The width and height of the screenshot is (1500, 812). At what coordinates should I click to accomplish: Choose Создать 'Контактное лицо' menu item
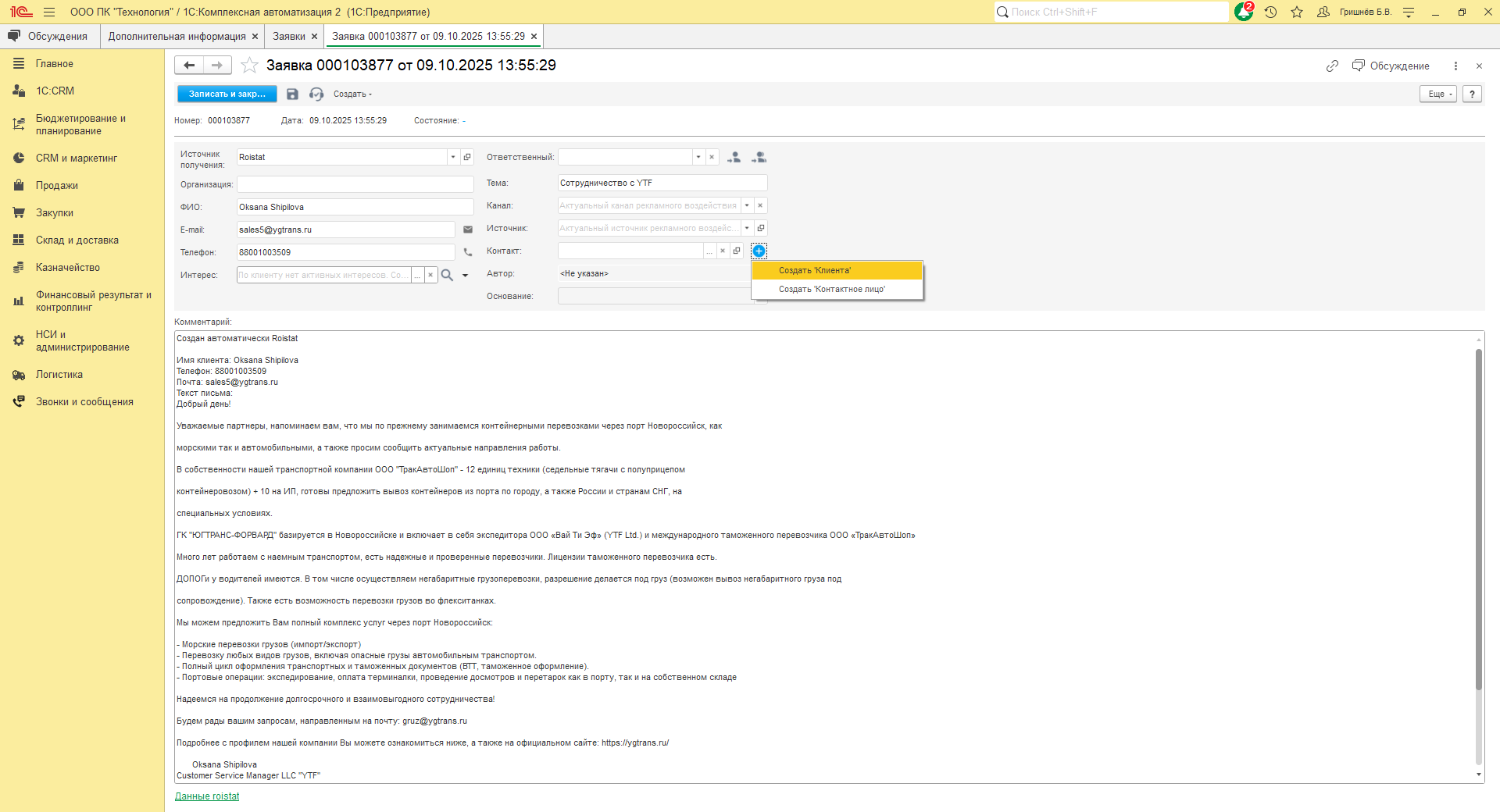click(x=831, y=289)
